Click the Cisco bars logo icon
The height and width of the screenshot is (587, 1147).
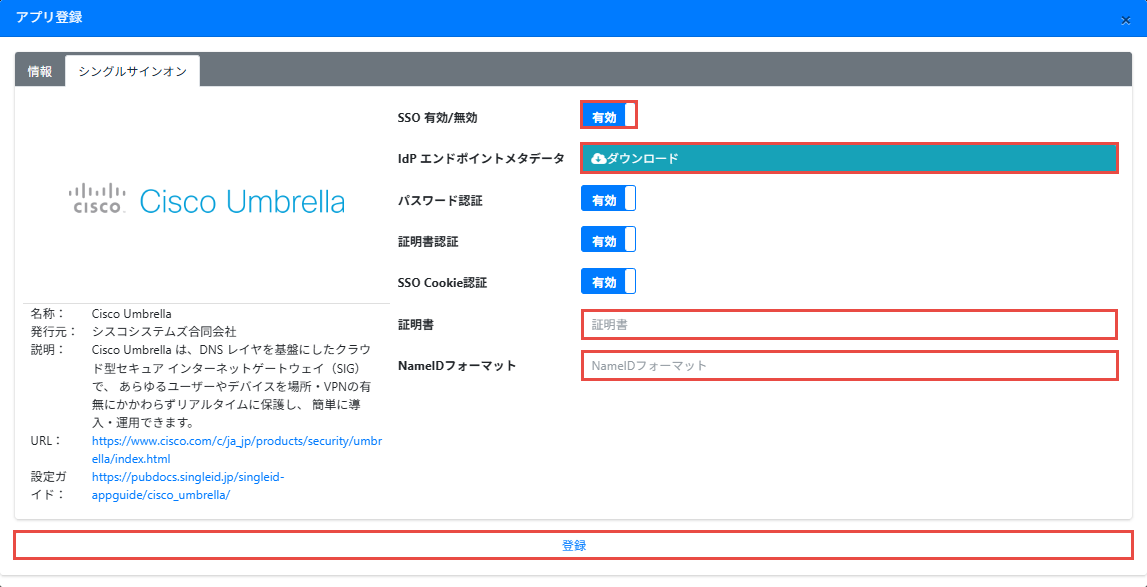[97, 198]
